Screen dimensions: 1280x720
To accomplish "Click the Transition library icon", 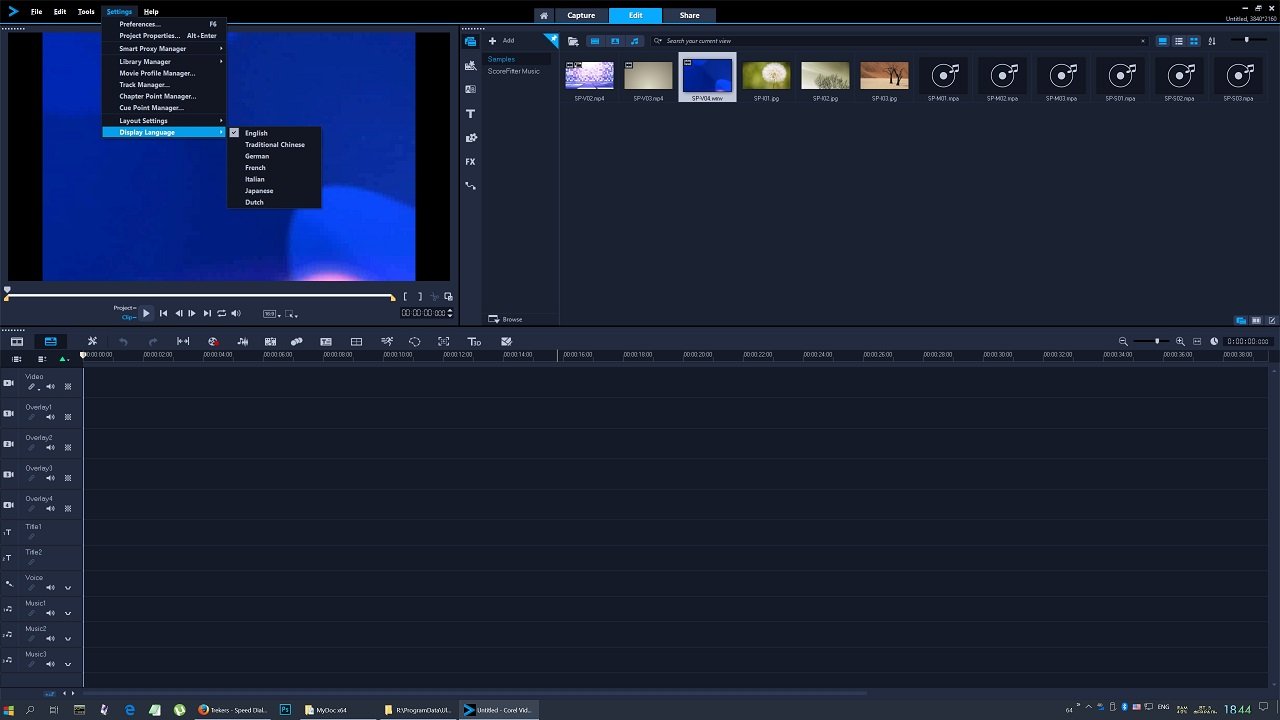I will pos(470,89).
